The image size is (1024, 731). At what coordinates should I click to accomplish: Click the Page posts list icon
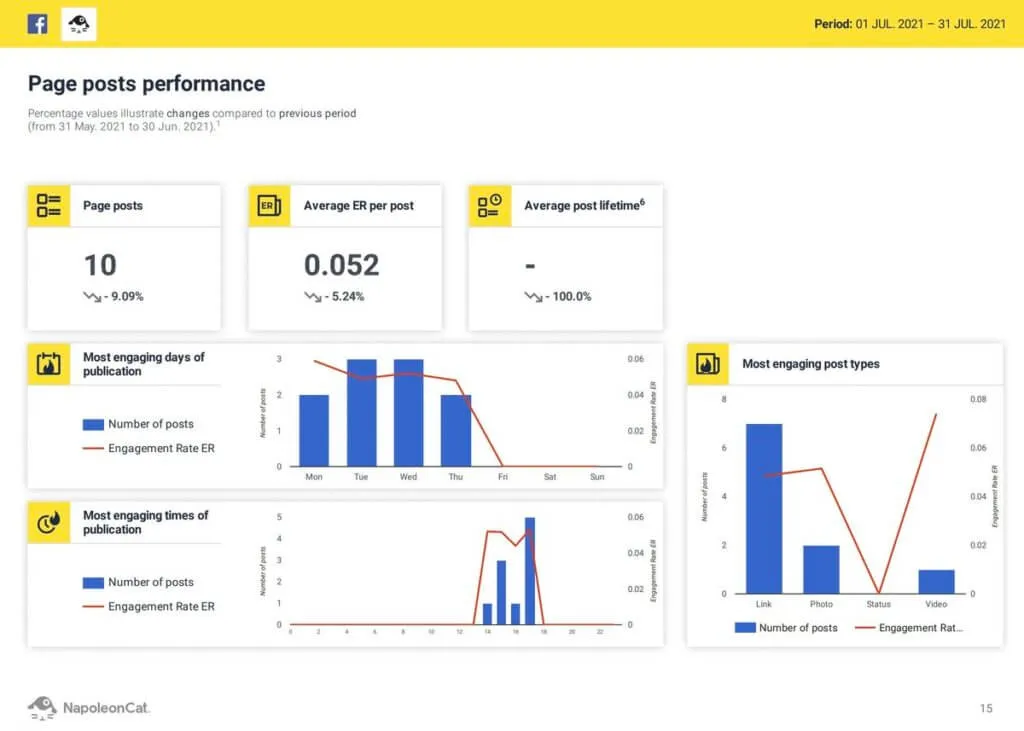point(48,206)
